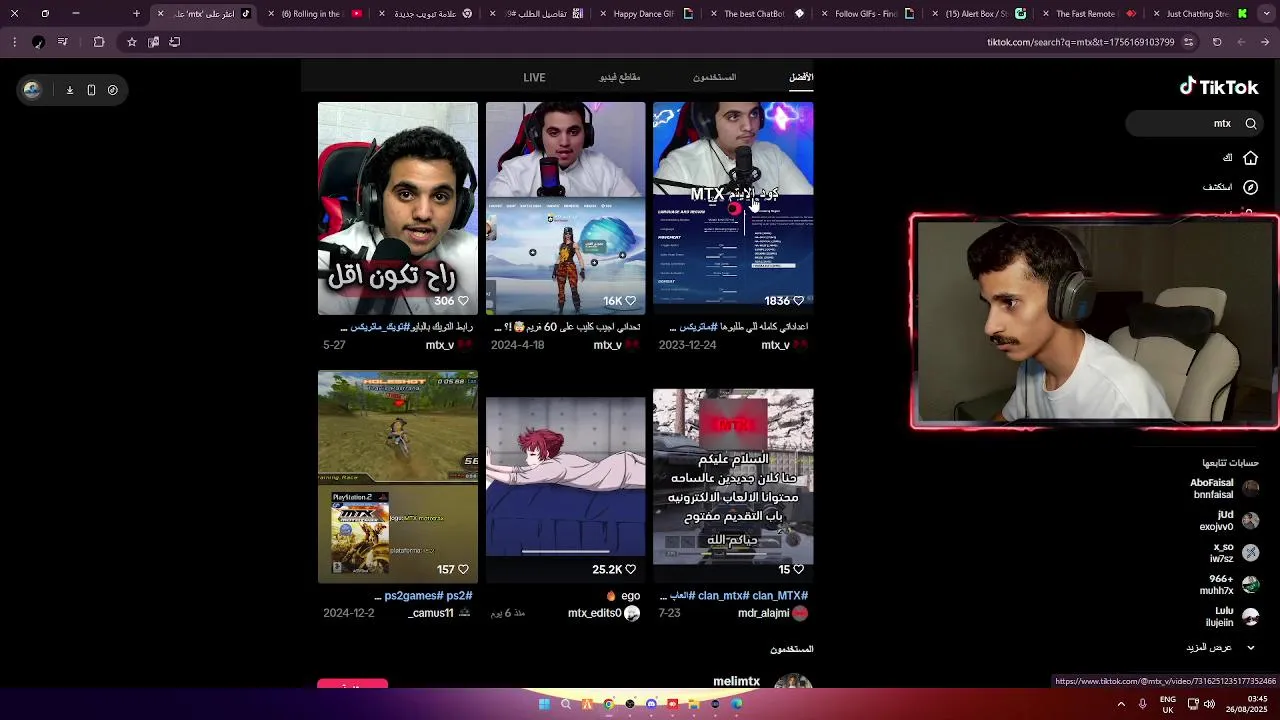Open the PlayStation 2 MTX motocross video thumbnail
The width and height of the screenshot is (1280, 720).
[398, 477]
